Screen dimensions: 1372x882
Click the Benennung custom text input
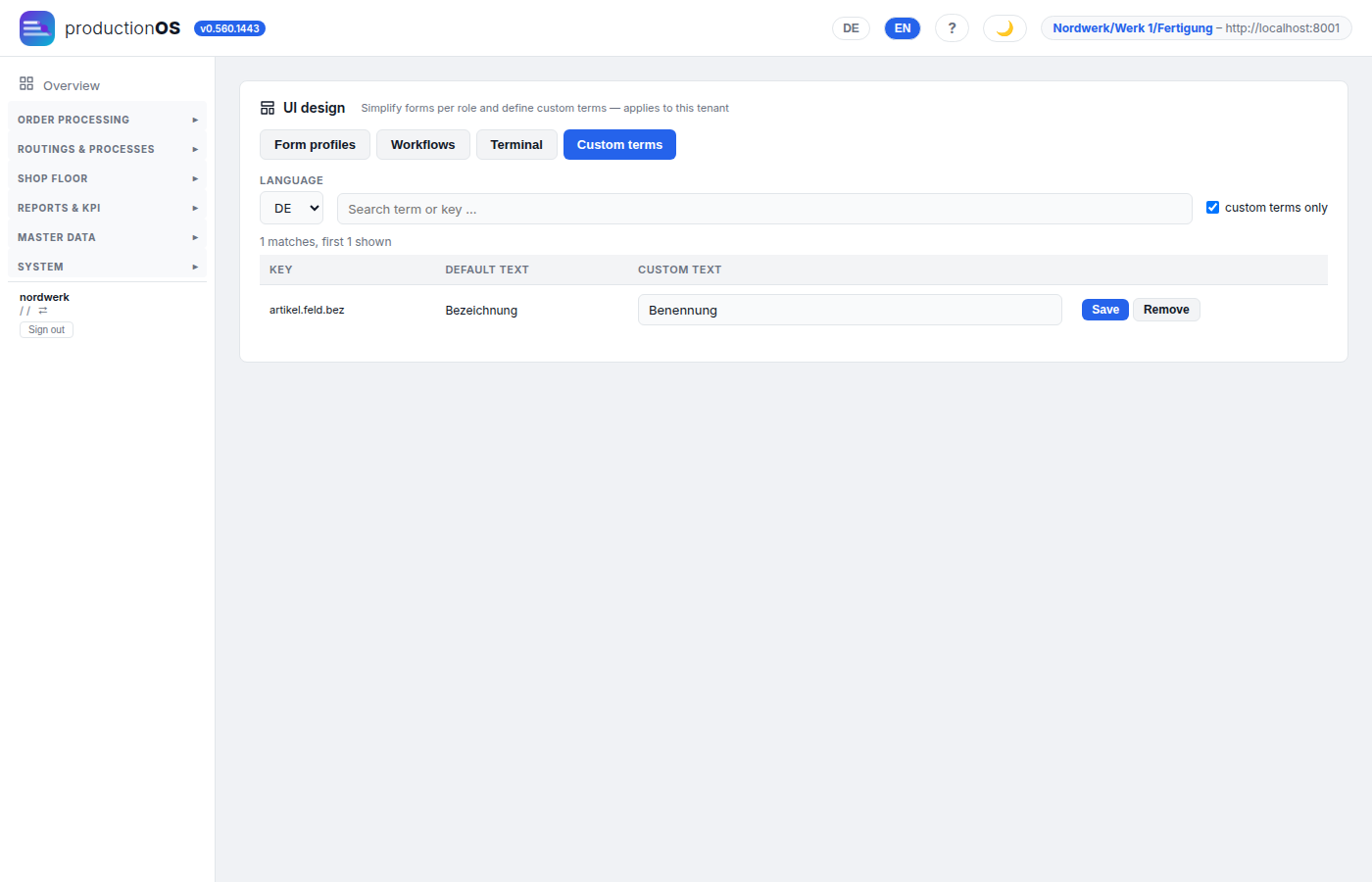coord(850,310)
